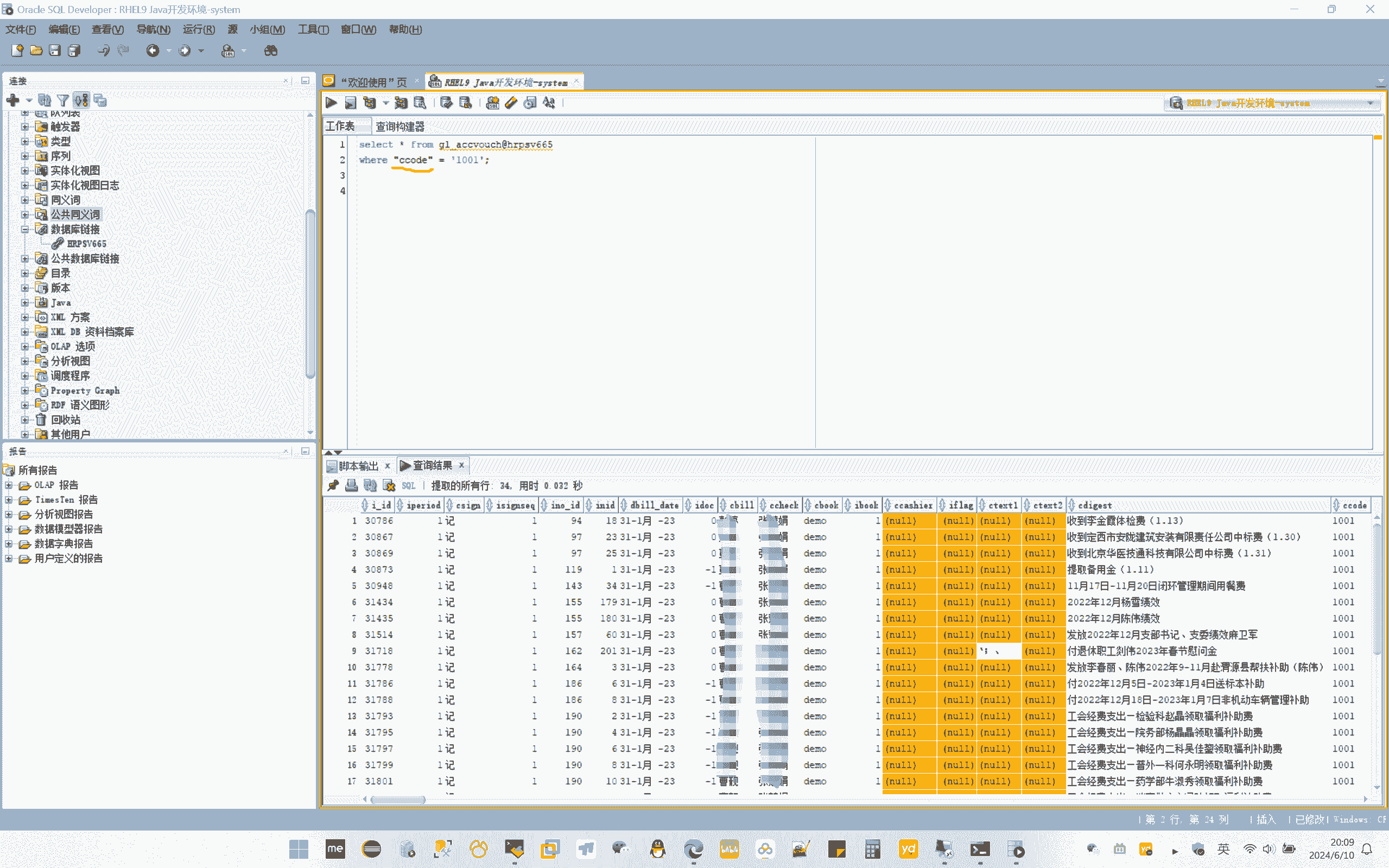Open the connection selector dropdown at top right
The width and height of the screenshot is (1389, 868).
(1371, 103)
